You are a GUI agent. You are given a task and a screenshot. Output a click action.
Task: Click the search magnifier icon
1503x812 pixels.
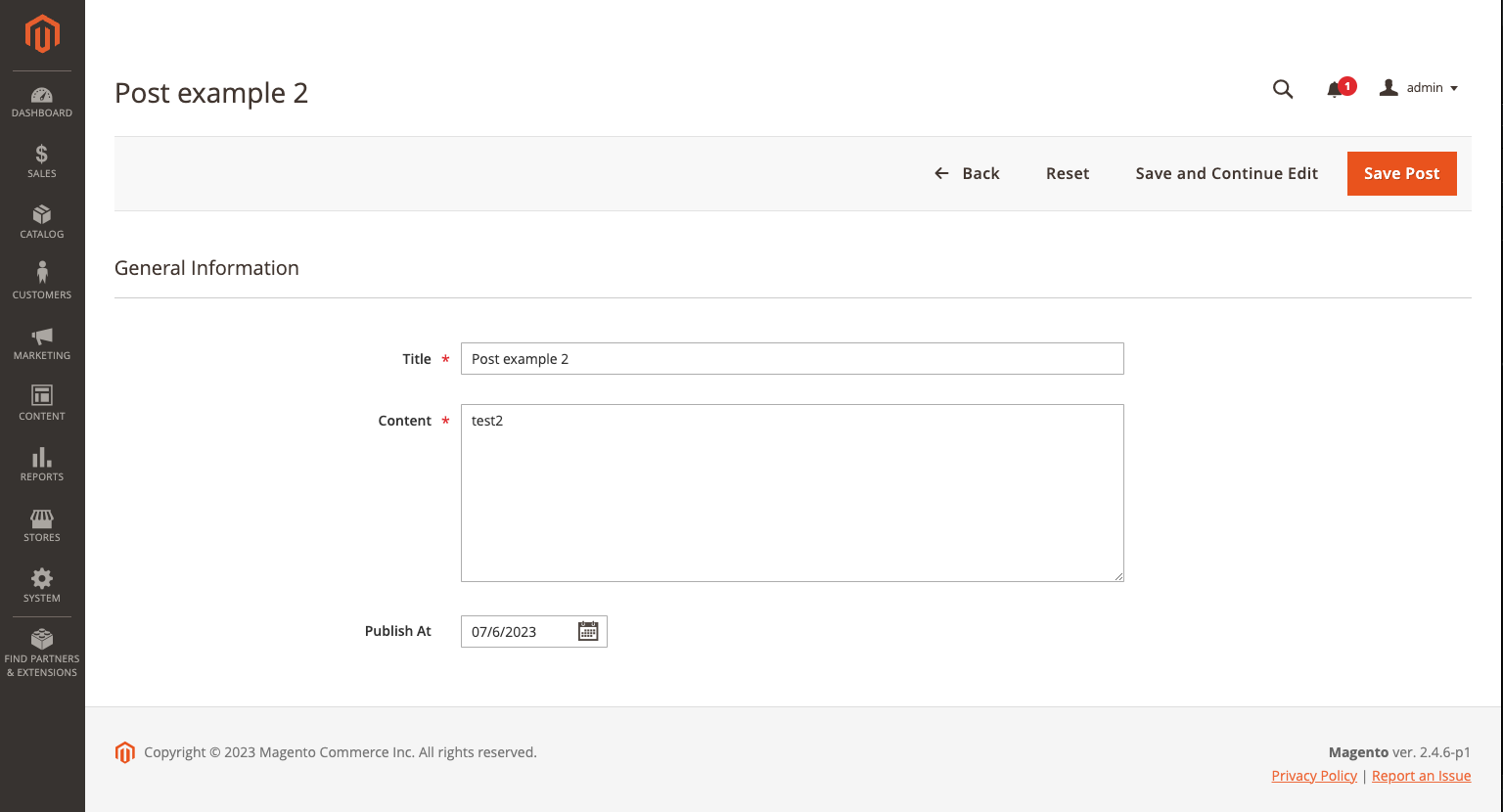(1283, 89)
